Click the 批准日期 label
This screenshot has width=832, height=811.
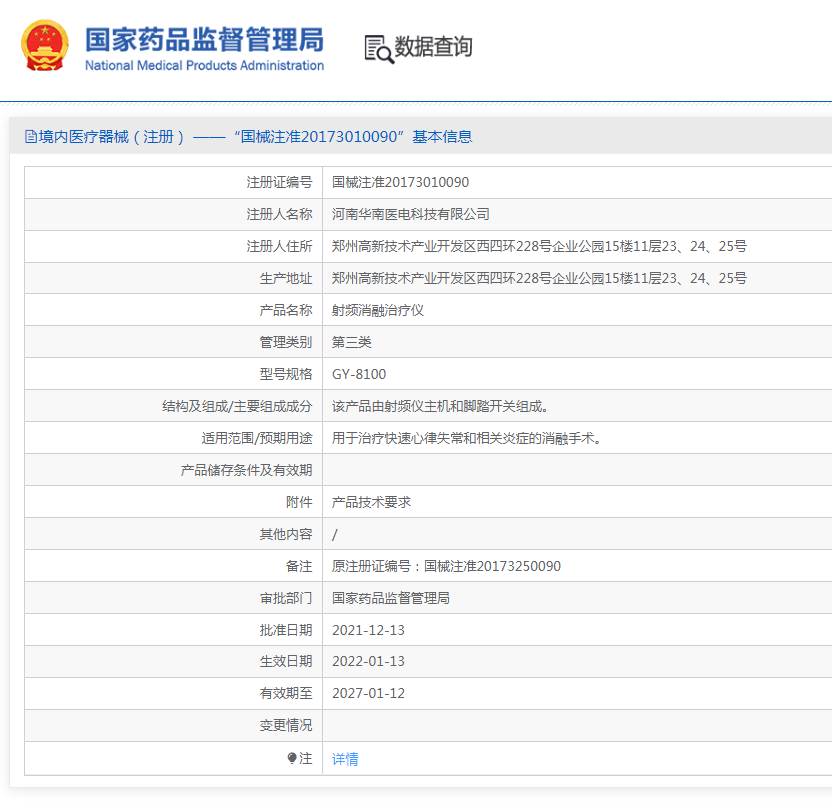coord(285,630)
